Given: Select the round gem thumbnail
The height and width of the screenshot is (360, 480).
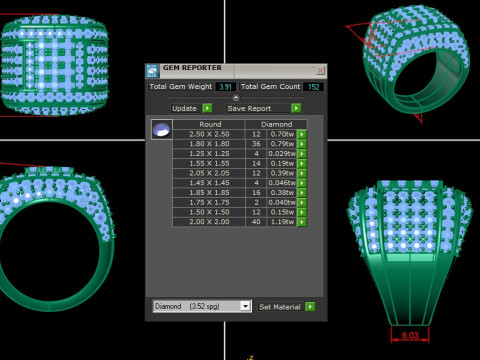Looking at the screenshot, I should (x=162, y=130).
